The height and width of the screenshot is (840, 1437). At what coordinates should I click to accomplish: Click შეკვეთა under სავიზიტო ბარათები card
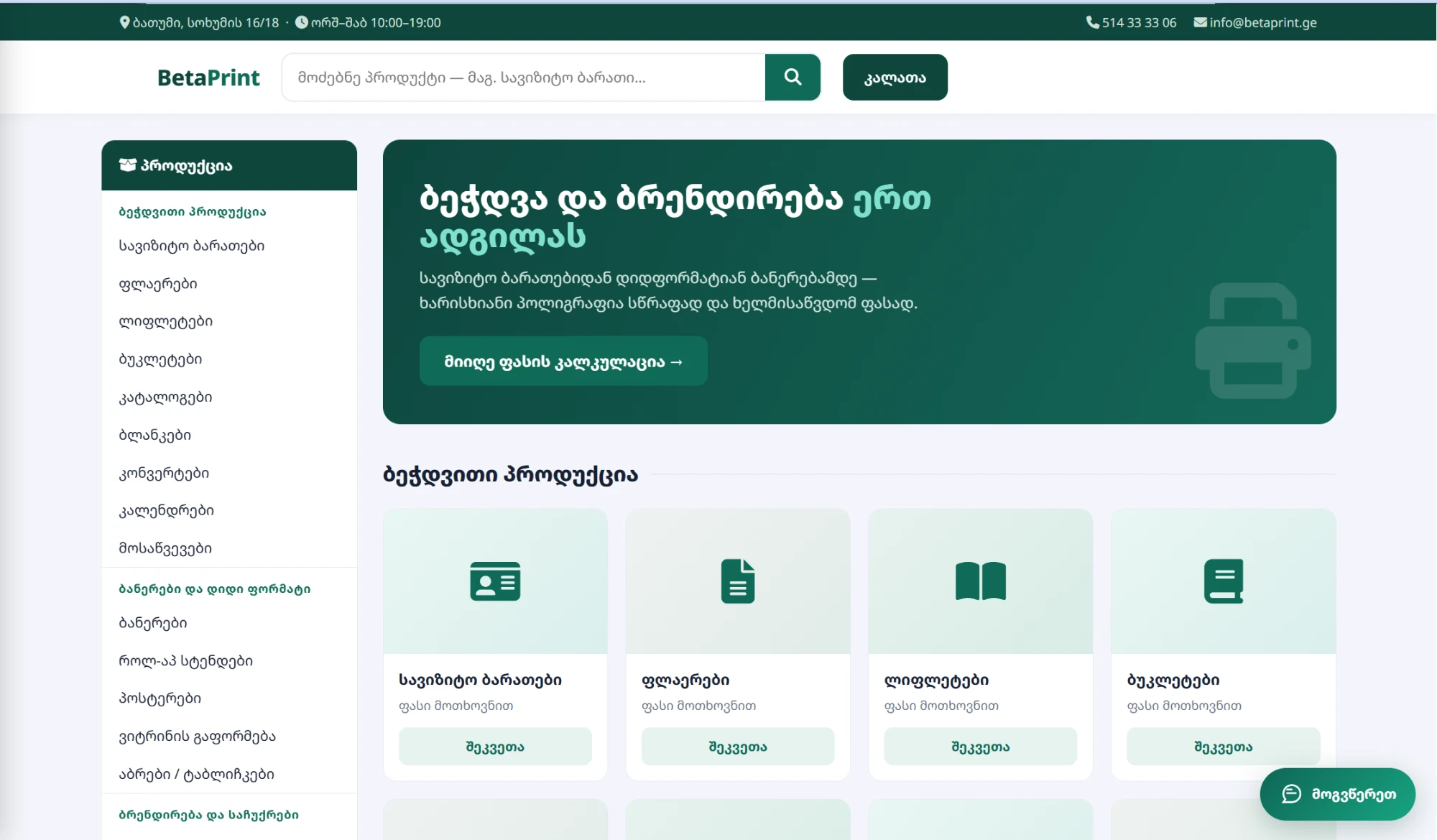click(495, 747)
